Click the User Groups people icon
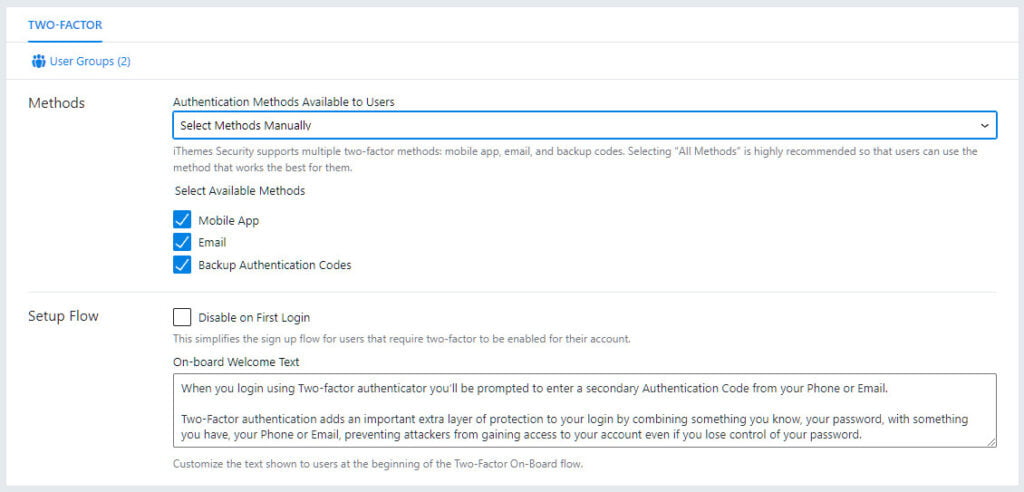This screenshot has height=492, width=1024. pyautogui.click(x=38, y=61)
